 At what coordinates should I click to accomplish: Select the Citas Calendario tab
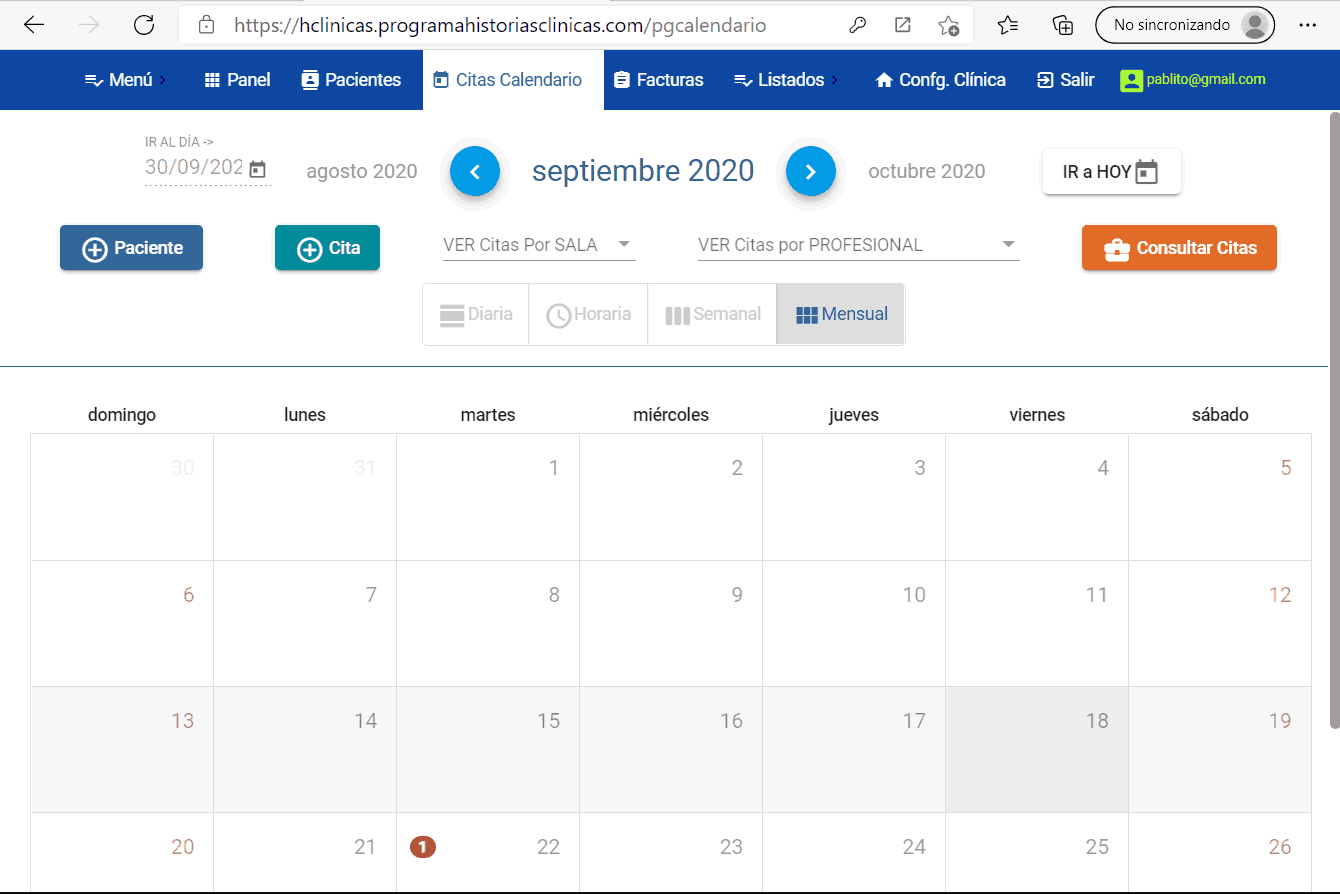tap(511, 80)
